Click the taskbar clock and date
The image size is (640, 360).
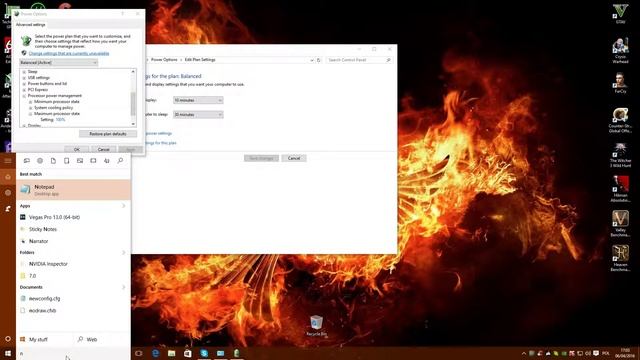click(x=625, y=353)
